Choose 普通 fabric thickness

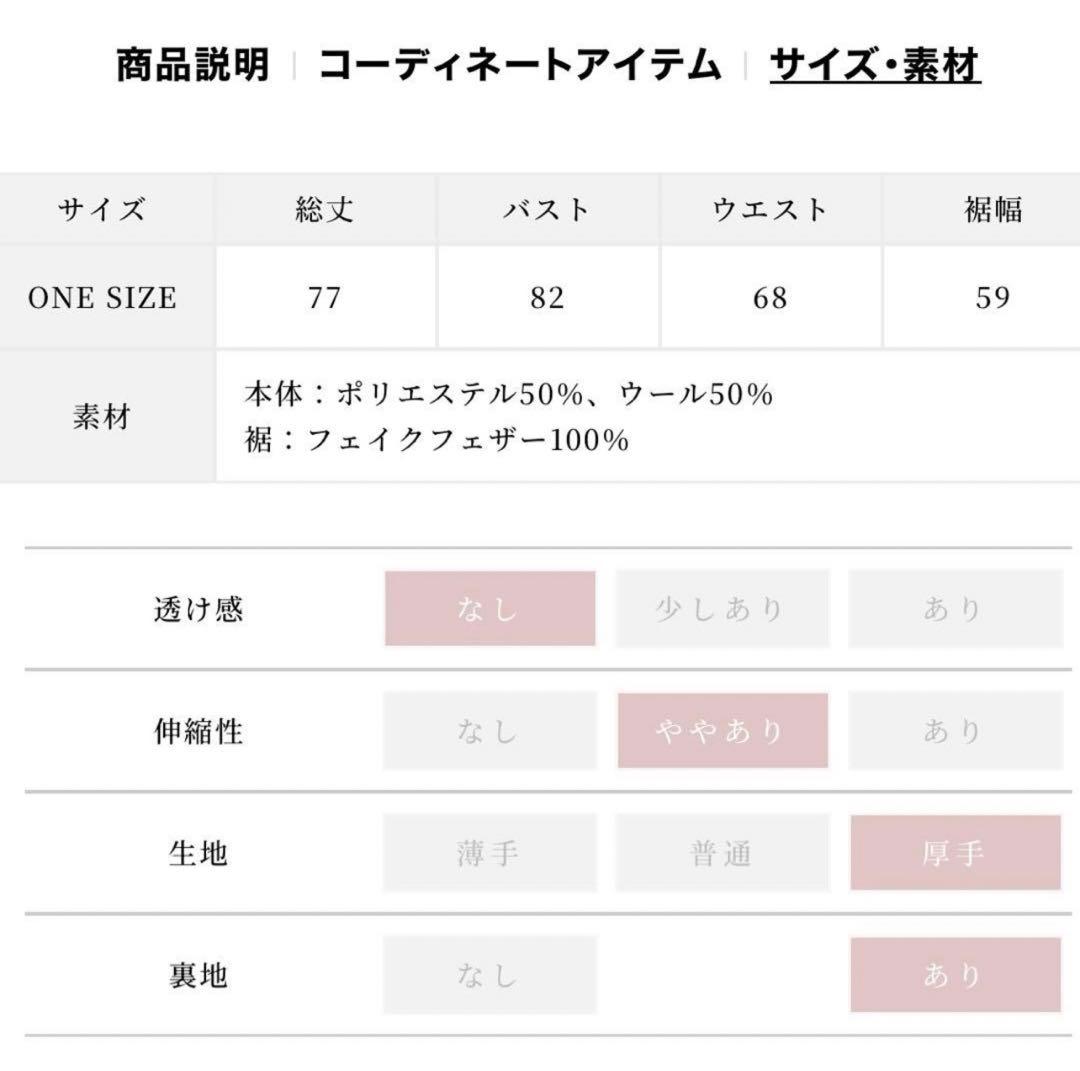click(722, 853)
